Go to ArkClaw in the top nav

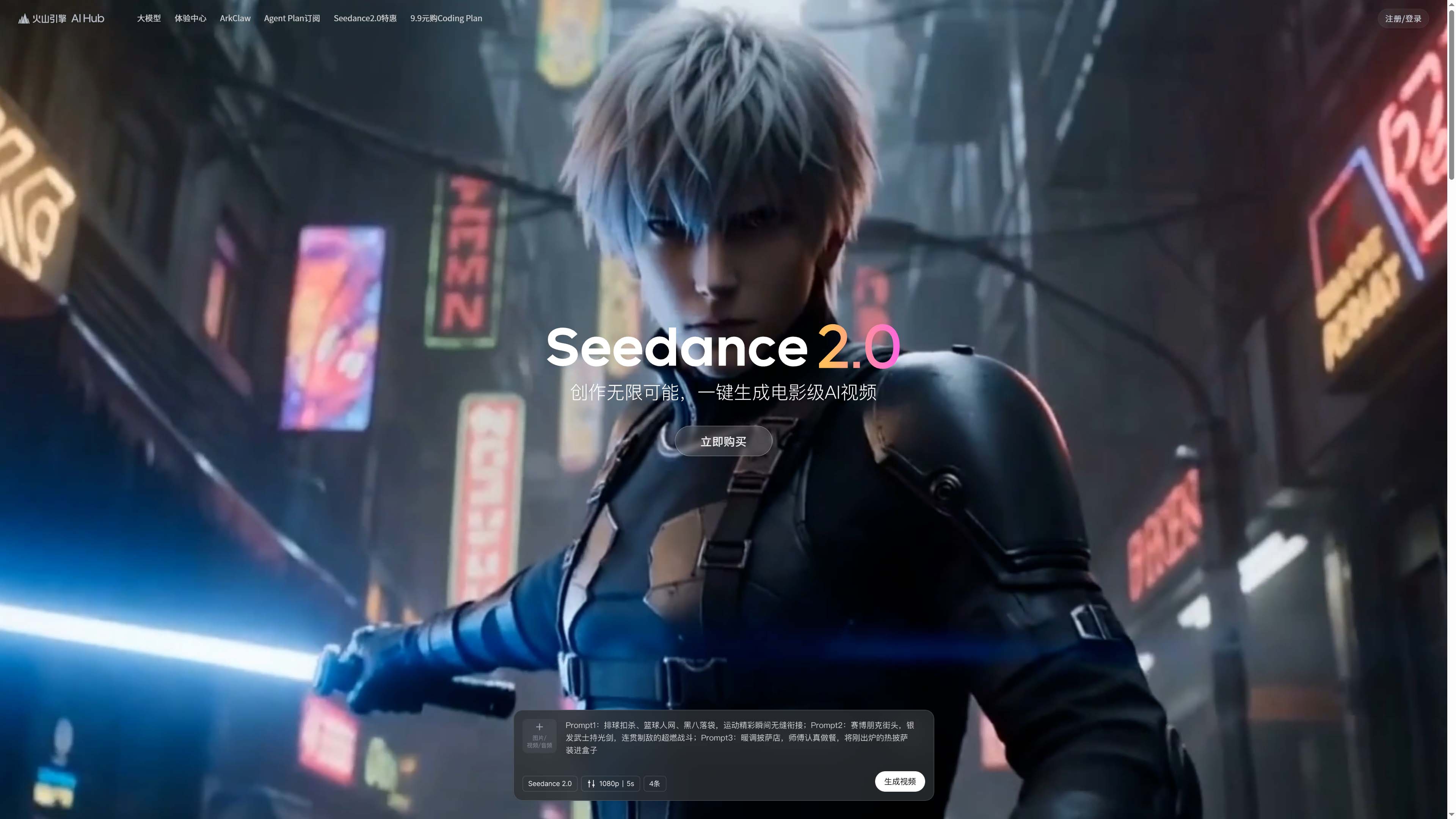[x=235, y=19]
